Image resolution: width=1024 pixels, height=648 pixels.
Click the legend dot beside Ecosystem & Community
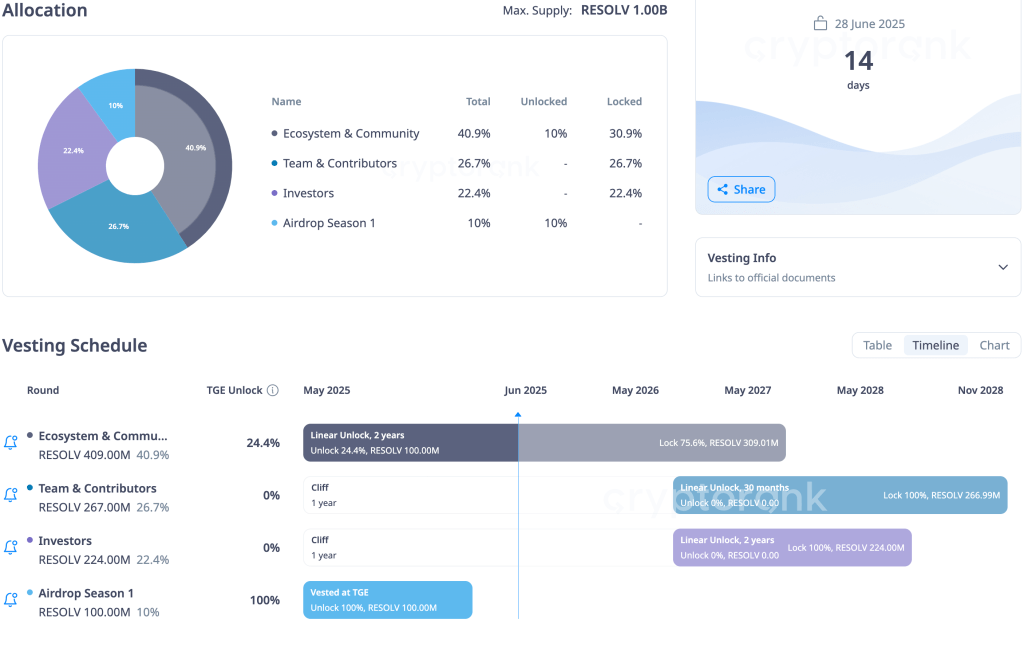[273, 133]
